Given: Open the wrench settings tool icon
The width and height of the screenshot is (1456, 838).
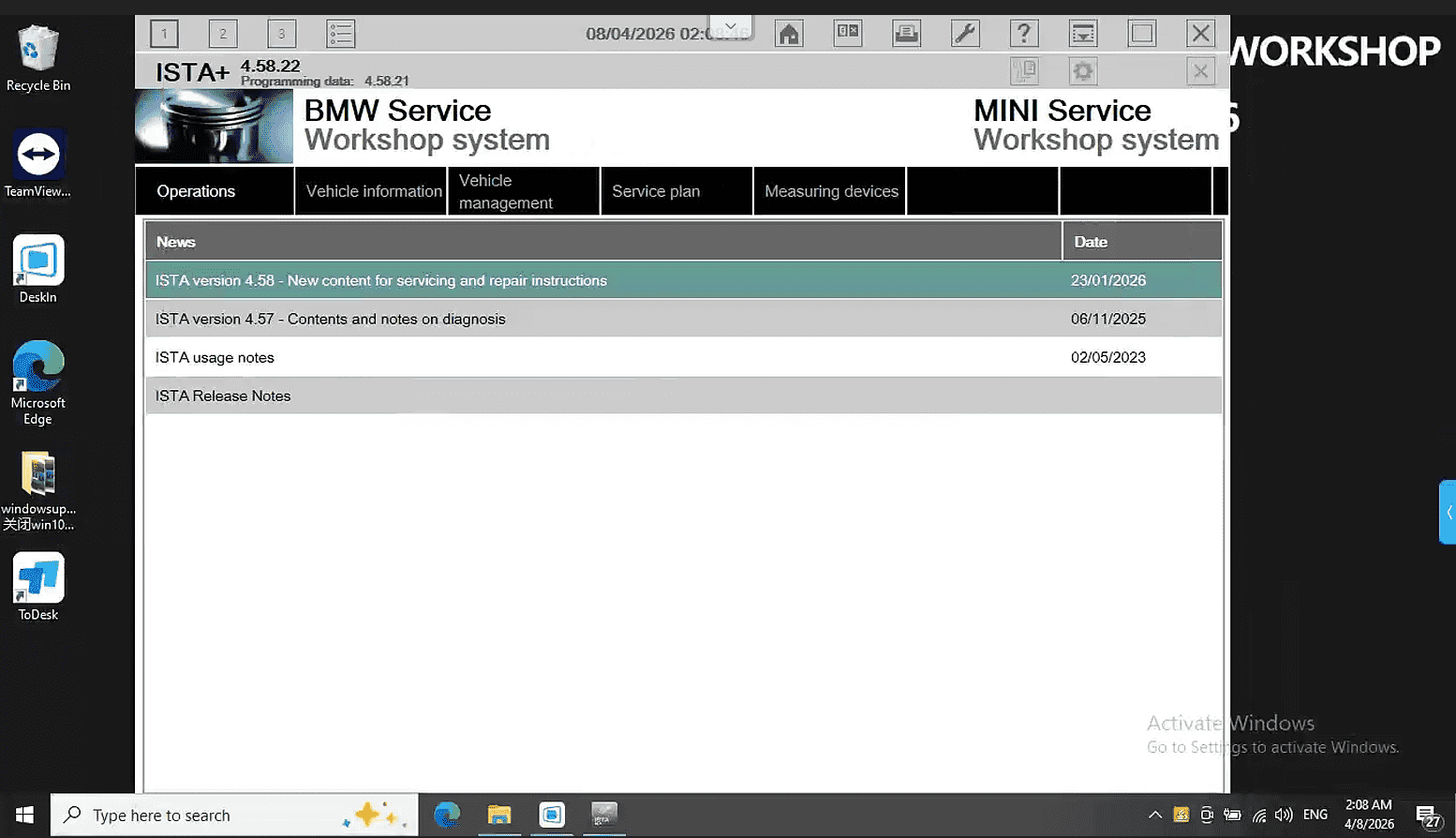Looking at the screenshot, I should [965, 35].
